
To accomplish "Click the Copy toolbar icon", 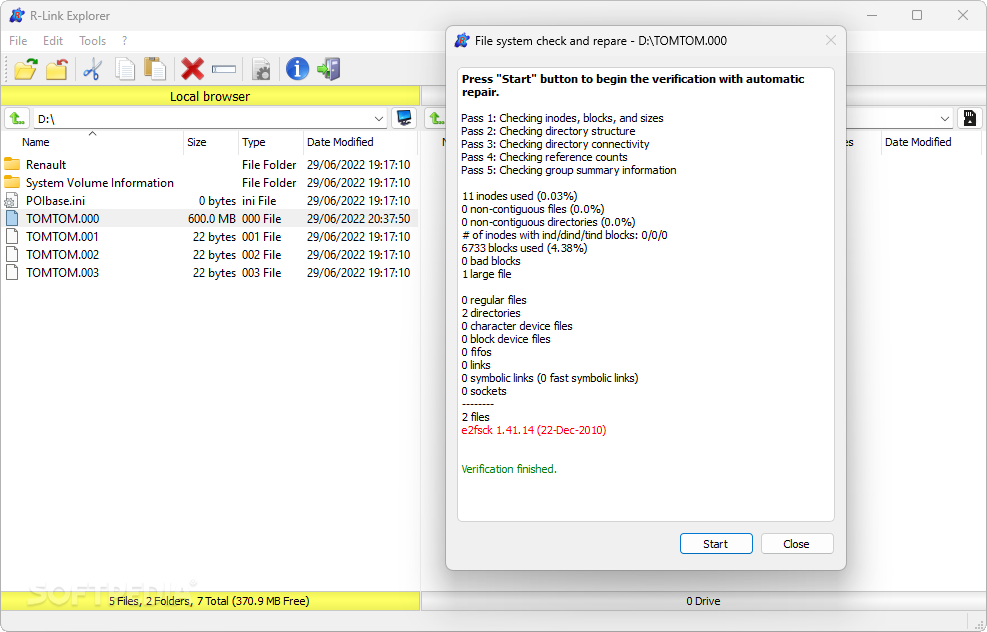I will point(125,69).
